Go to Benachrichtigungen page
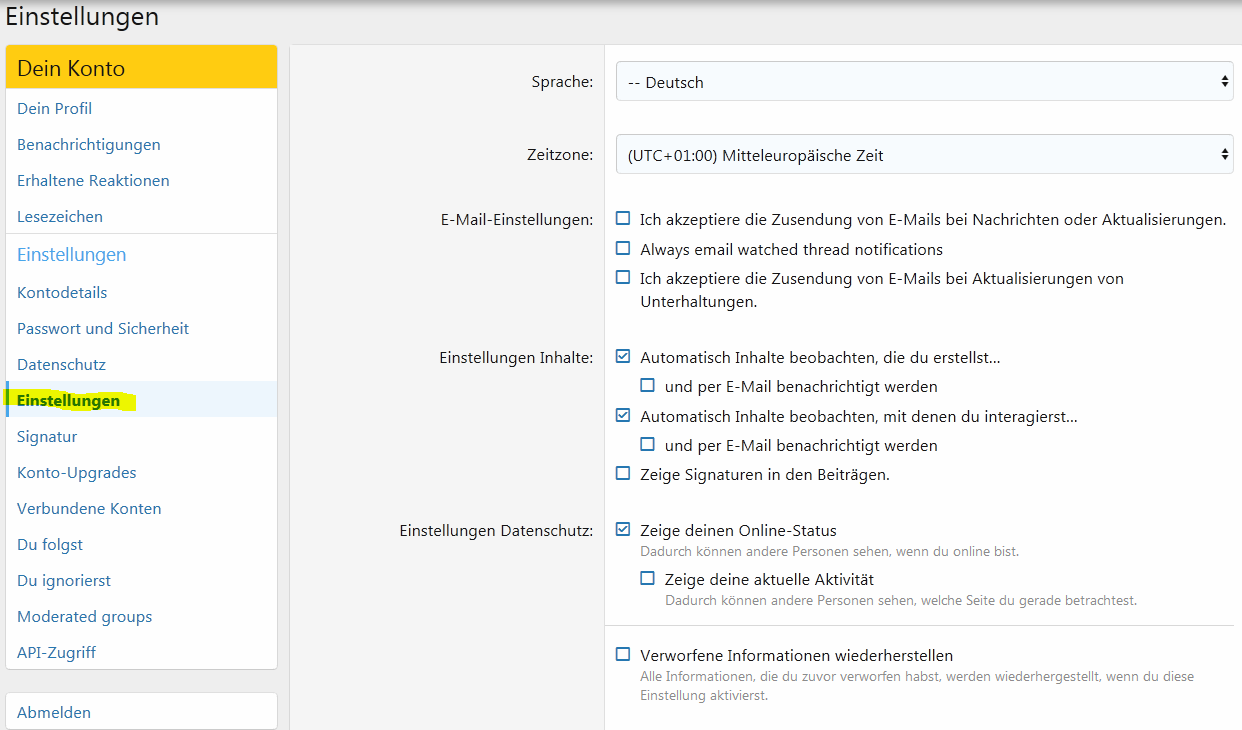Viewport: 1242px width, 730px height. click(88, 144)
